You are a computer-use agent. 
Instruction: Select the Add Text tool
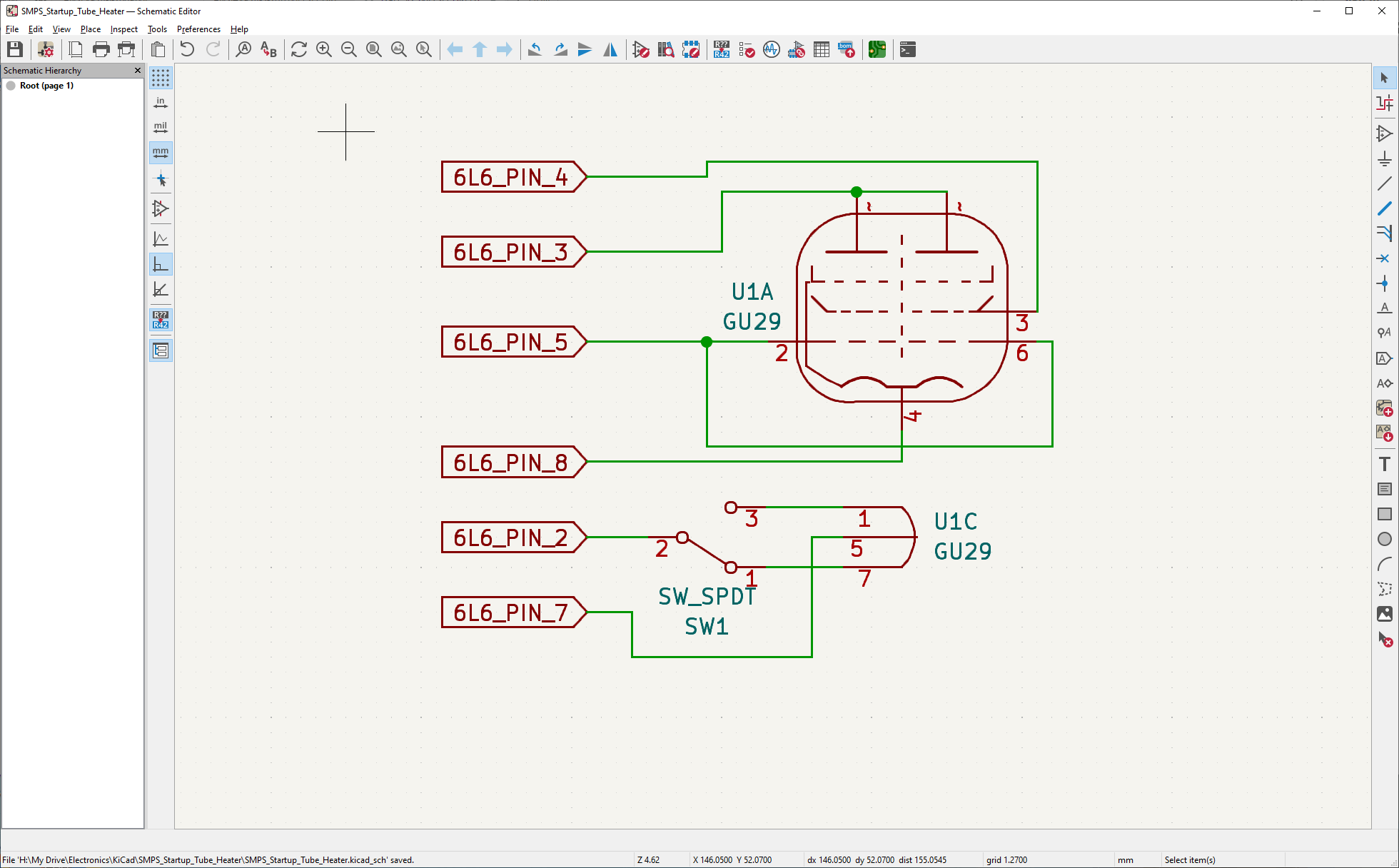[x=1385, y=464]
